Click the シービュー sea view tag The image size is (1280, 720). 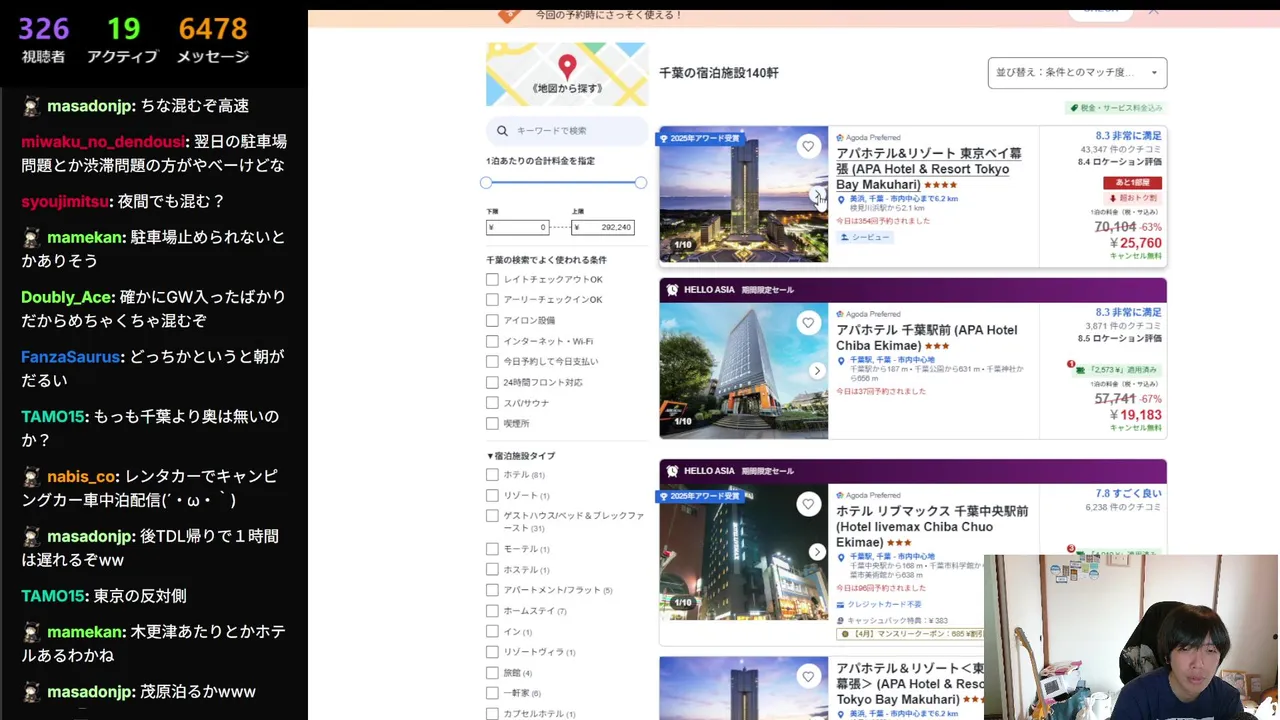coord(865,237)
